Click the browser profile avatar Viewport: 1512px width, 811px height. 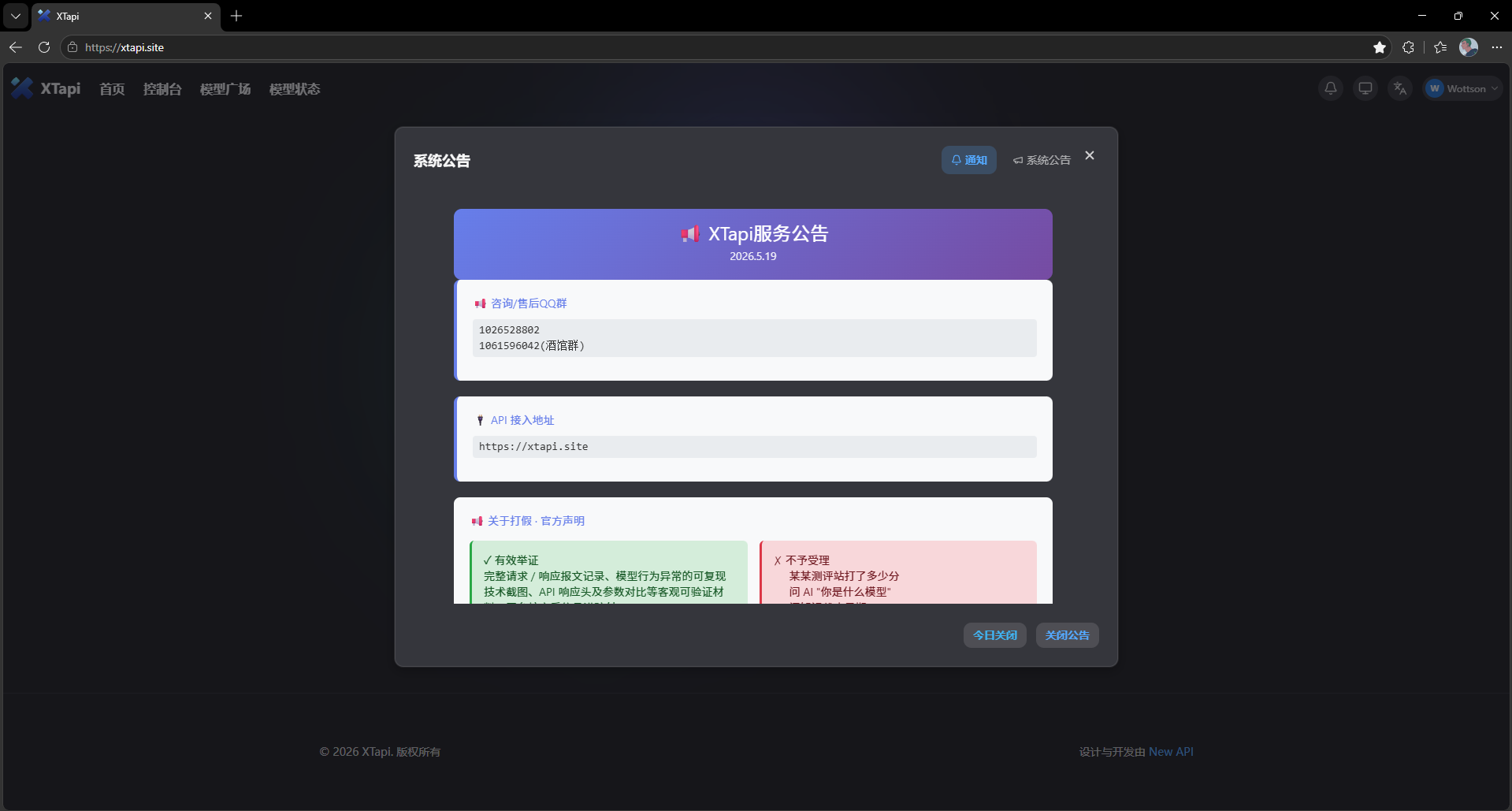tap(1469, 47)
